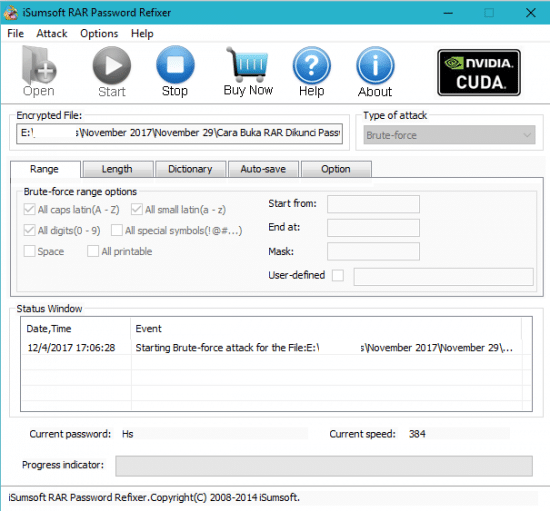The height and width of the screenshot is (511, 550).
Task: Click the NVIDIA CUDA badge
Action: 479,73
